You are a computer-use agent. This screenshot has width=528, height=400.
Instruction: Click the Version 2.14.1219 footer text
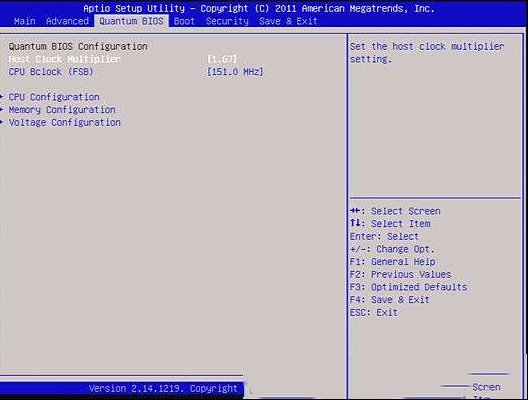tap(163, 389)
